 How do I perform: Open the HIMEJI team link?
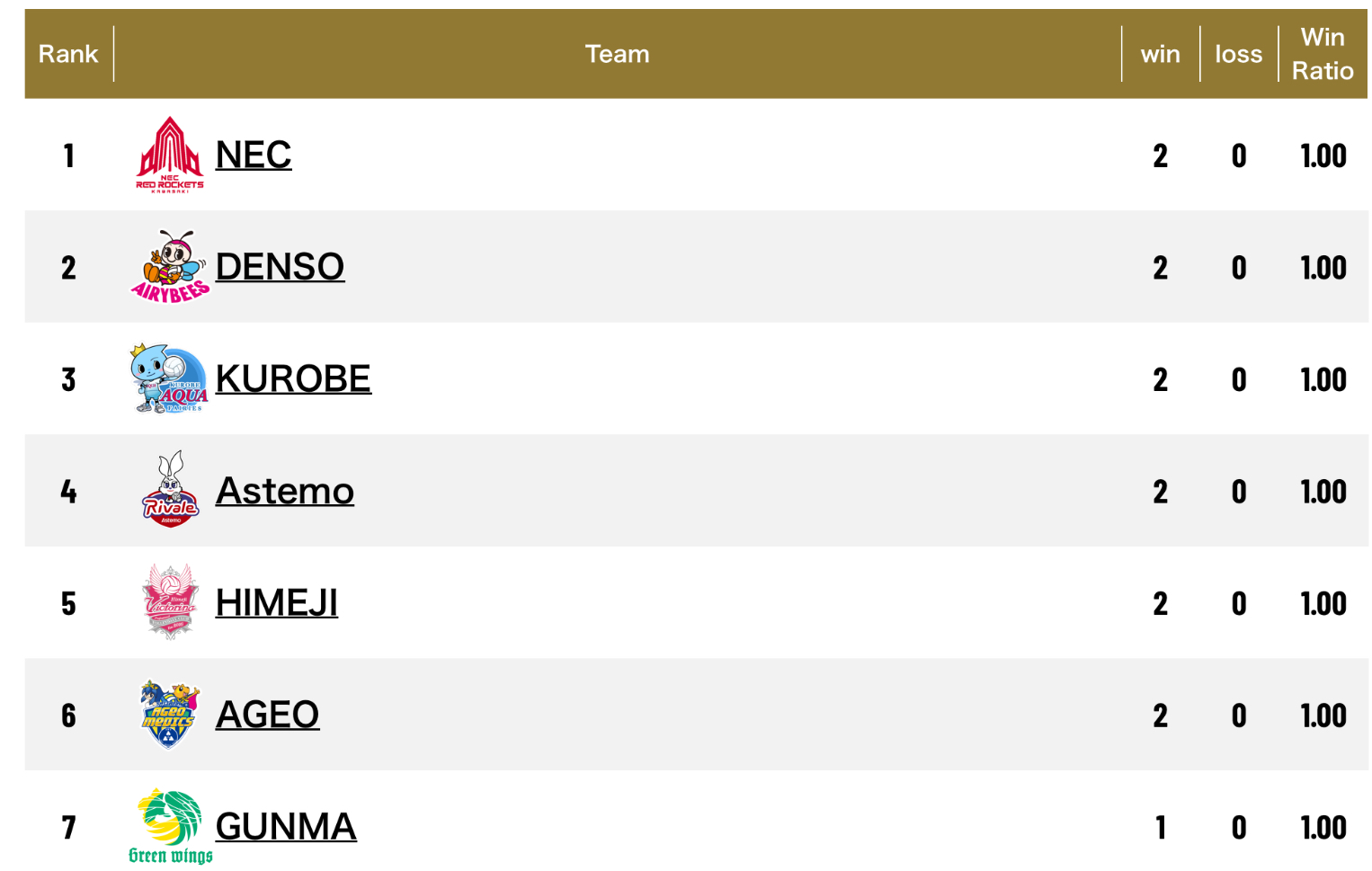[277, 602]
